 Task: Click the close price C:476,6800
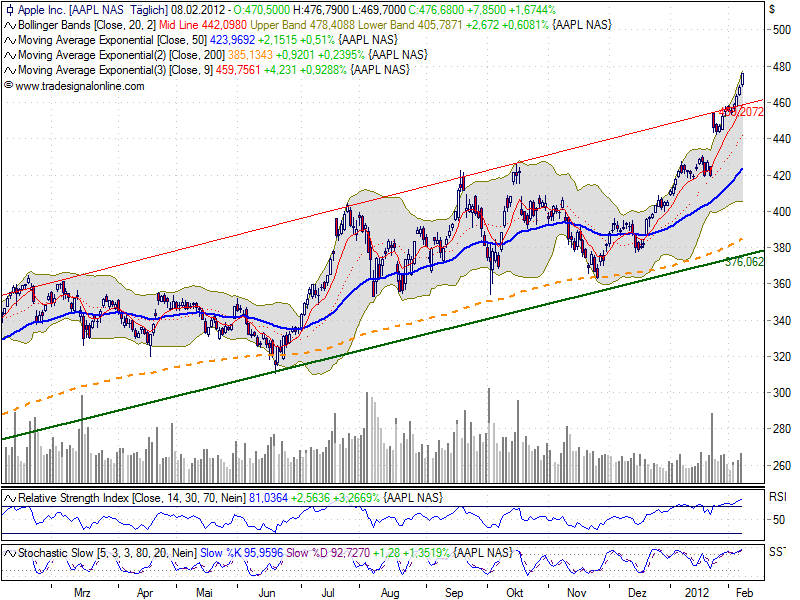[x=436, y=10]
